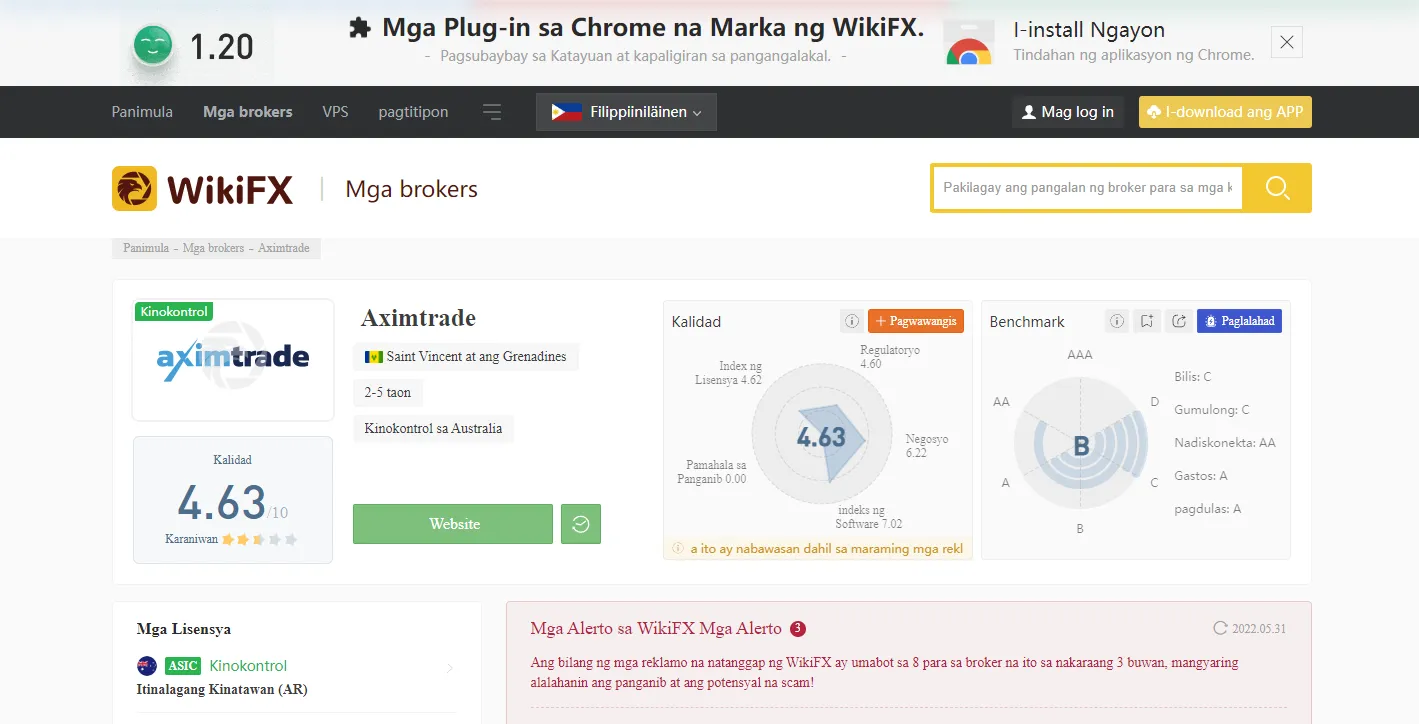This screenshot has width=1419, height=724.
Task: Click Mga brokers in the breadcrumb
Action: coord(213,248)
